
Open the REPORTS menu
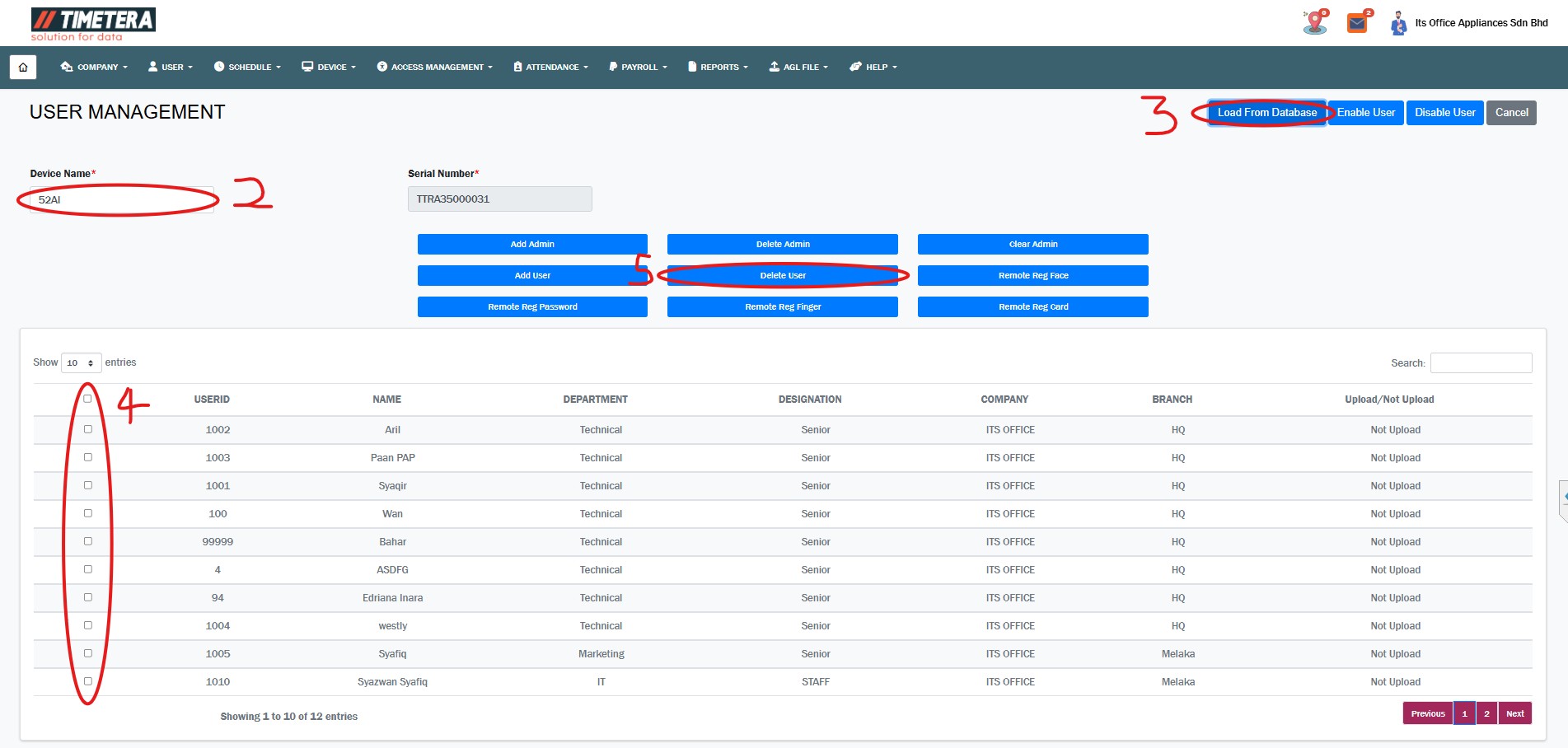pos(718,67)
